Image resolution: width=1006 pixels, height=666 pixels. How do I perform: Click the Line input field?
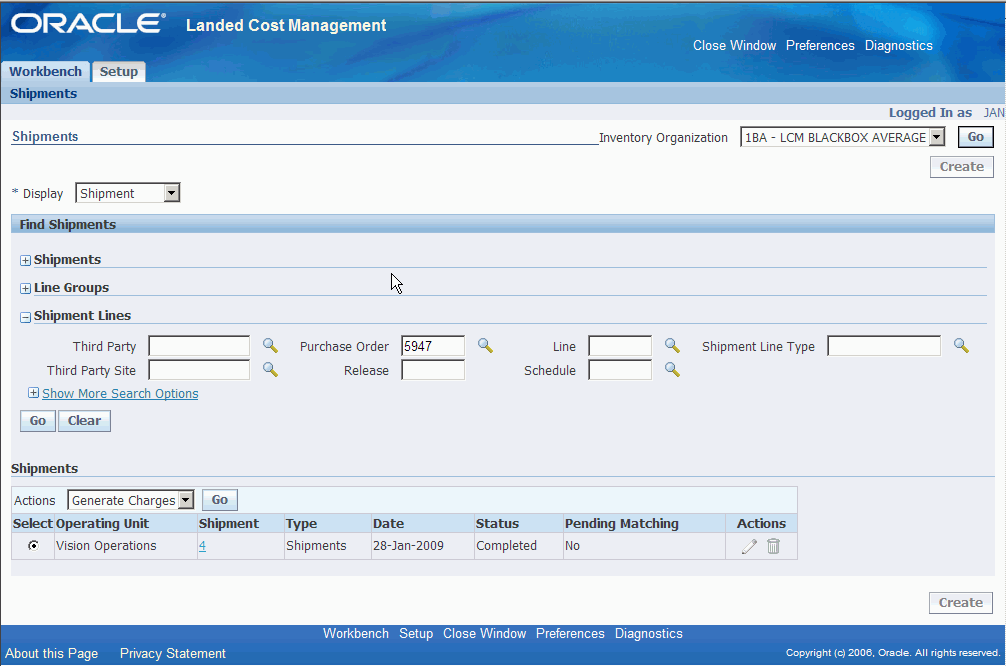point(620,346)
